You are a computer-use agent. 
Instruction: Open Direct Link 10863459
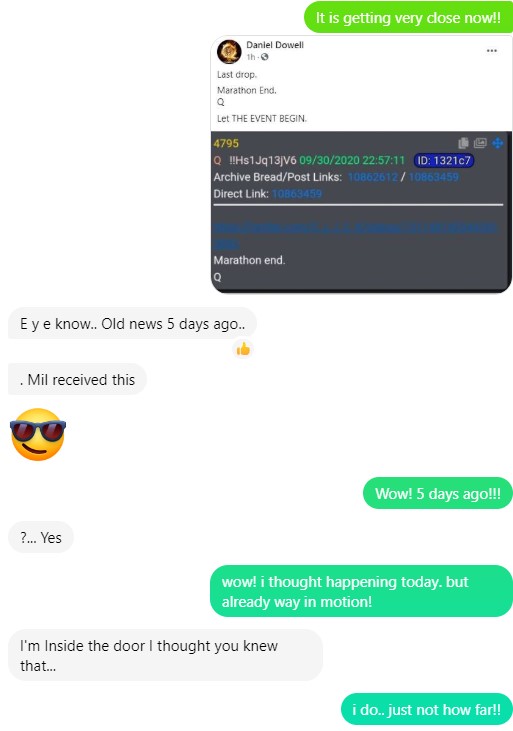297,194
